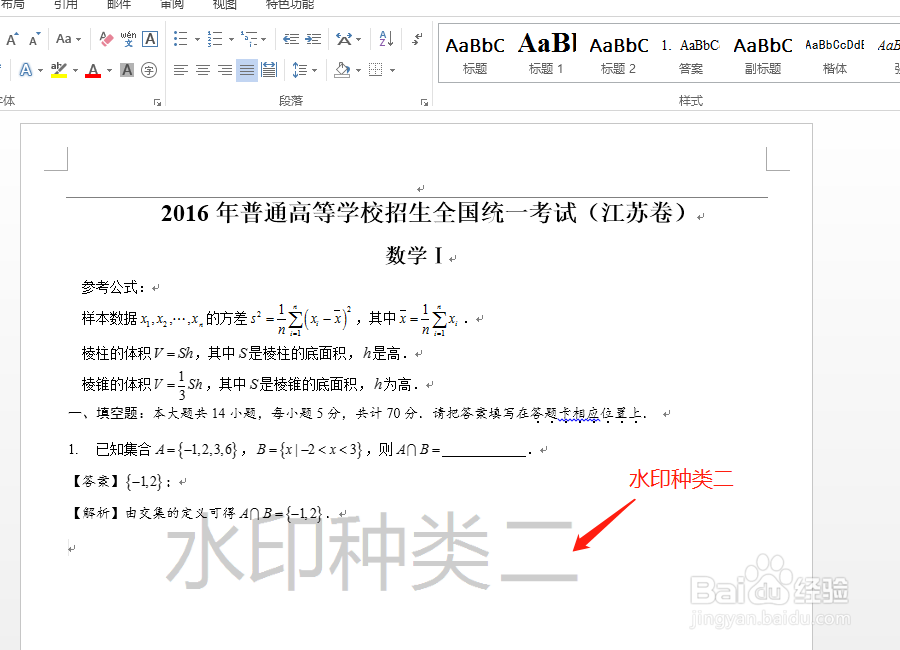Switch to the 审阅 ribbon tab
The image size is (900, 650).
(171, 7)
